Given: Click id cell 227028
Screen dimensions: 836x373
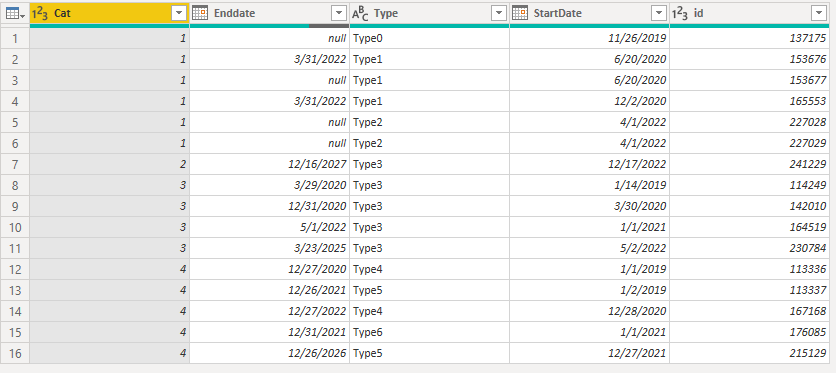Looking at the screenshot, I should tap(749, 122).
